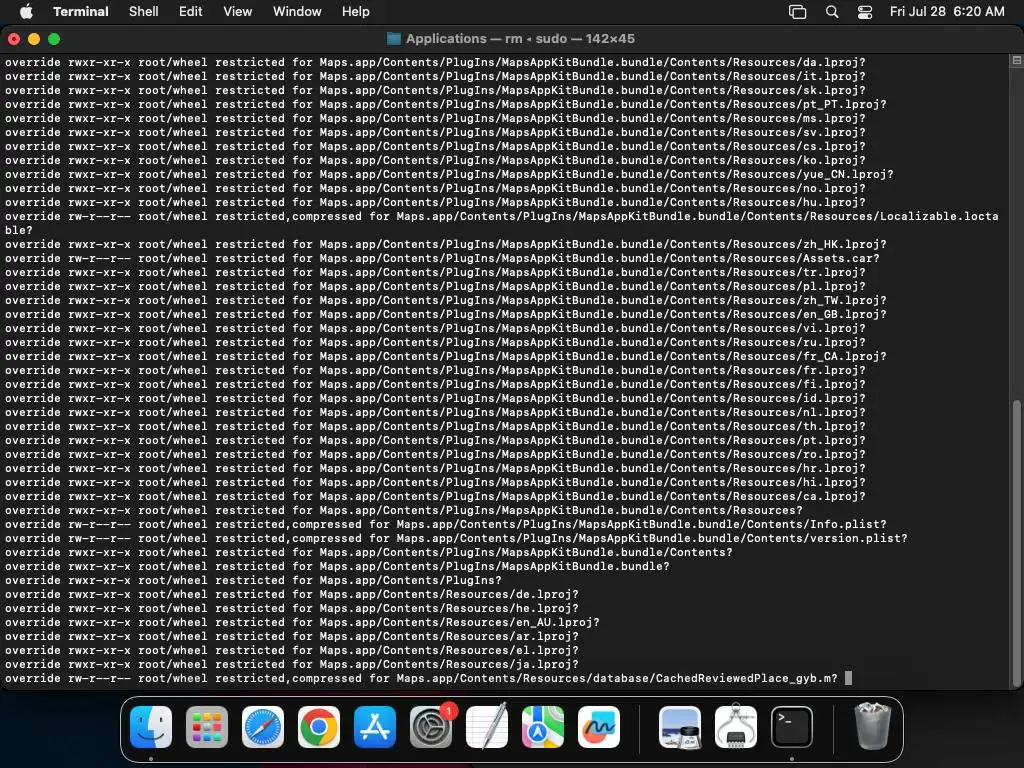Screen dimensions: 1024x768
Task: Click the Terminal vertical scrollbar thumb
Action: pos(1016,543)
